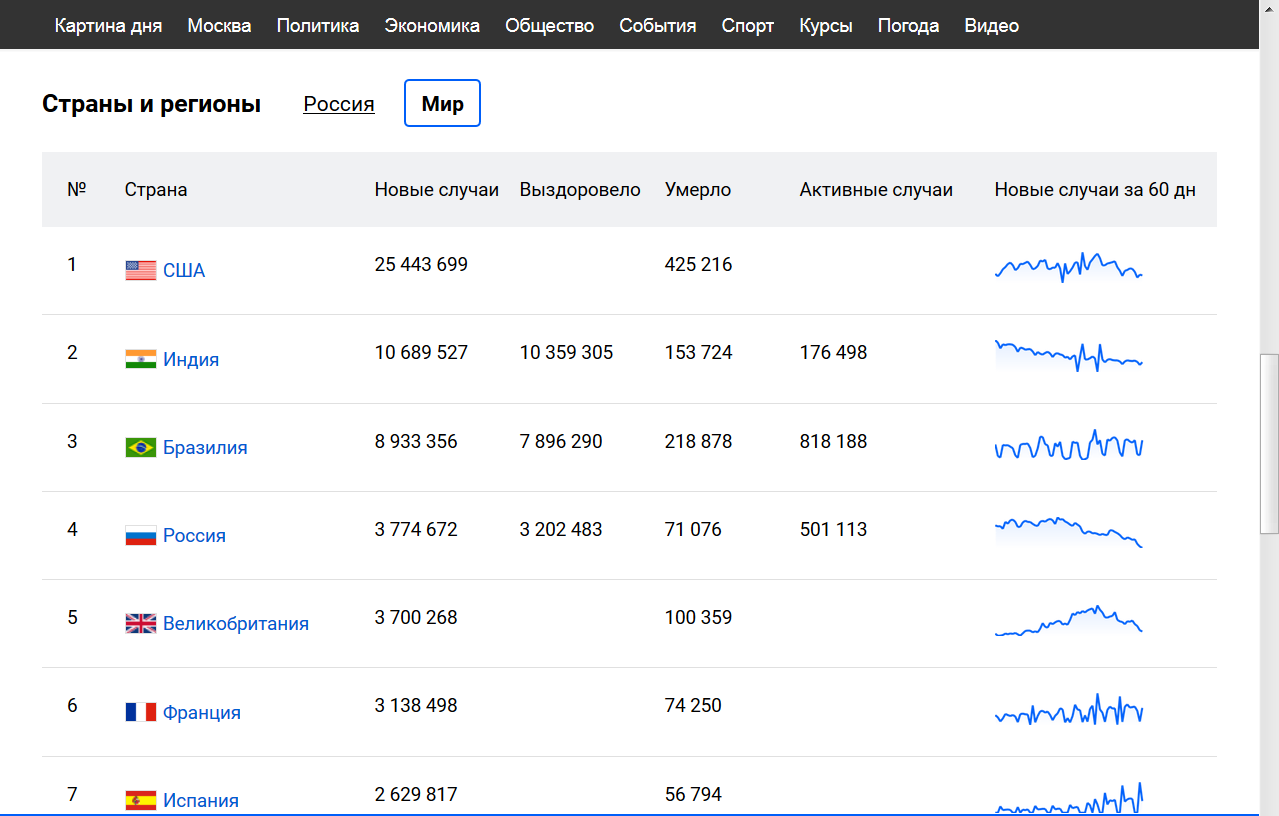Open the События section
This screenshot has width=1279, height=816.
(x=657, y=26)
